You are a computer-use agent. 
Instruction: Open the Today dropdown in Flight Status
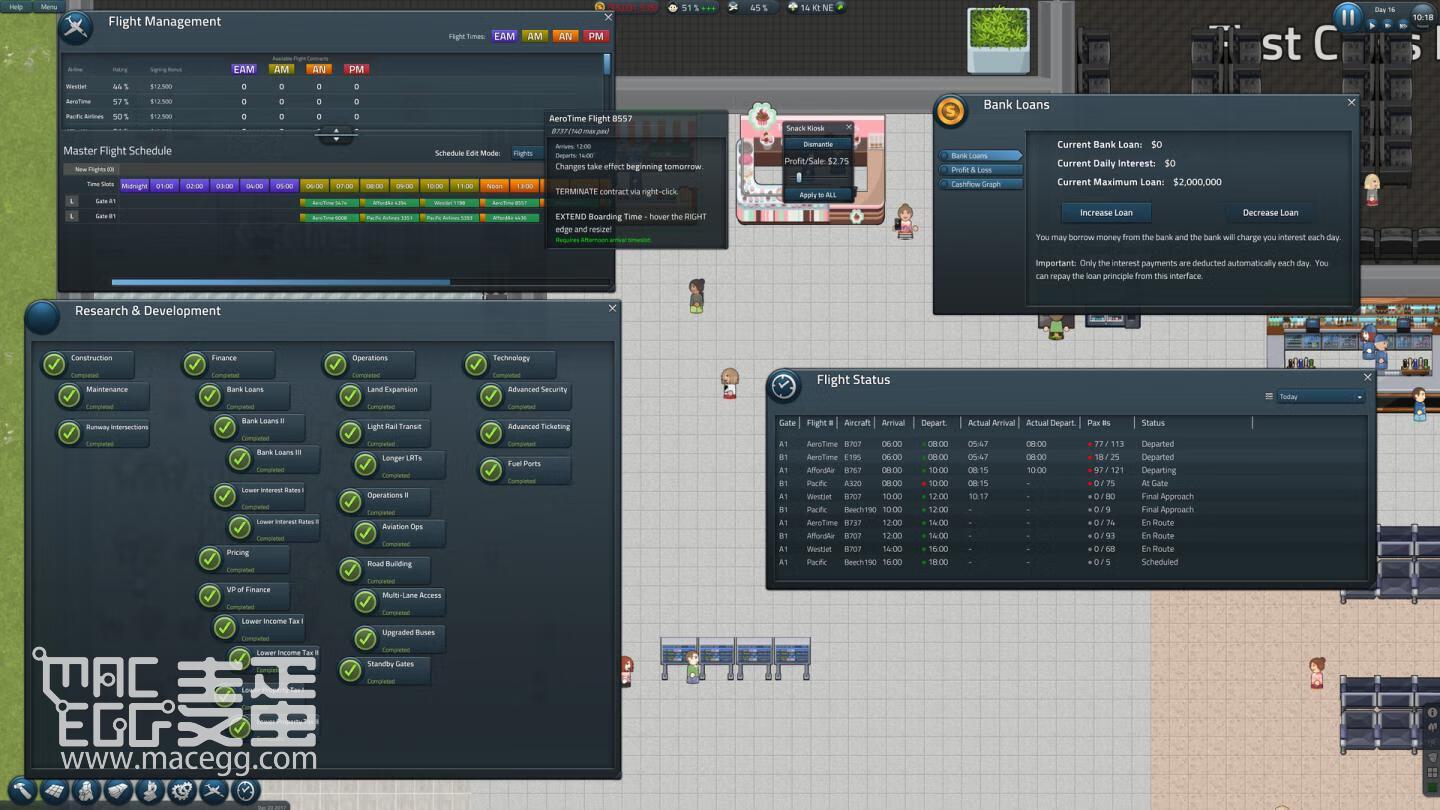[1320, 397]
